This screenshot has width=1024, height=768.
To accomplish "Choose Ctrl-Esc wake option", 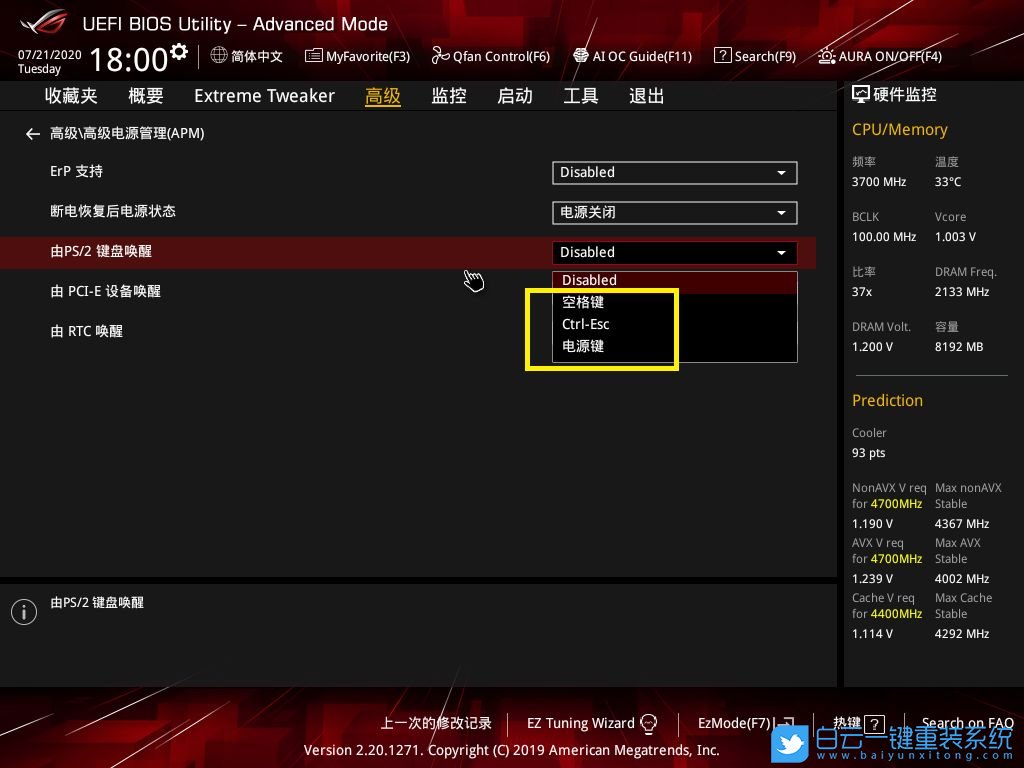I will pyautogui.click(x=586, y=324).
